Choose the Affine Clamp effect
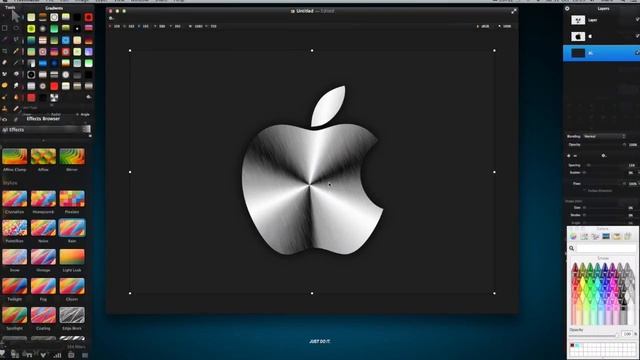The image size is (640, 360). pos(15,156)
